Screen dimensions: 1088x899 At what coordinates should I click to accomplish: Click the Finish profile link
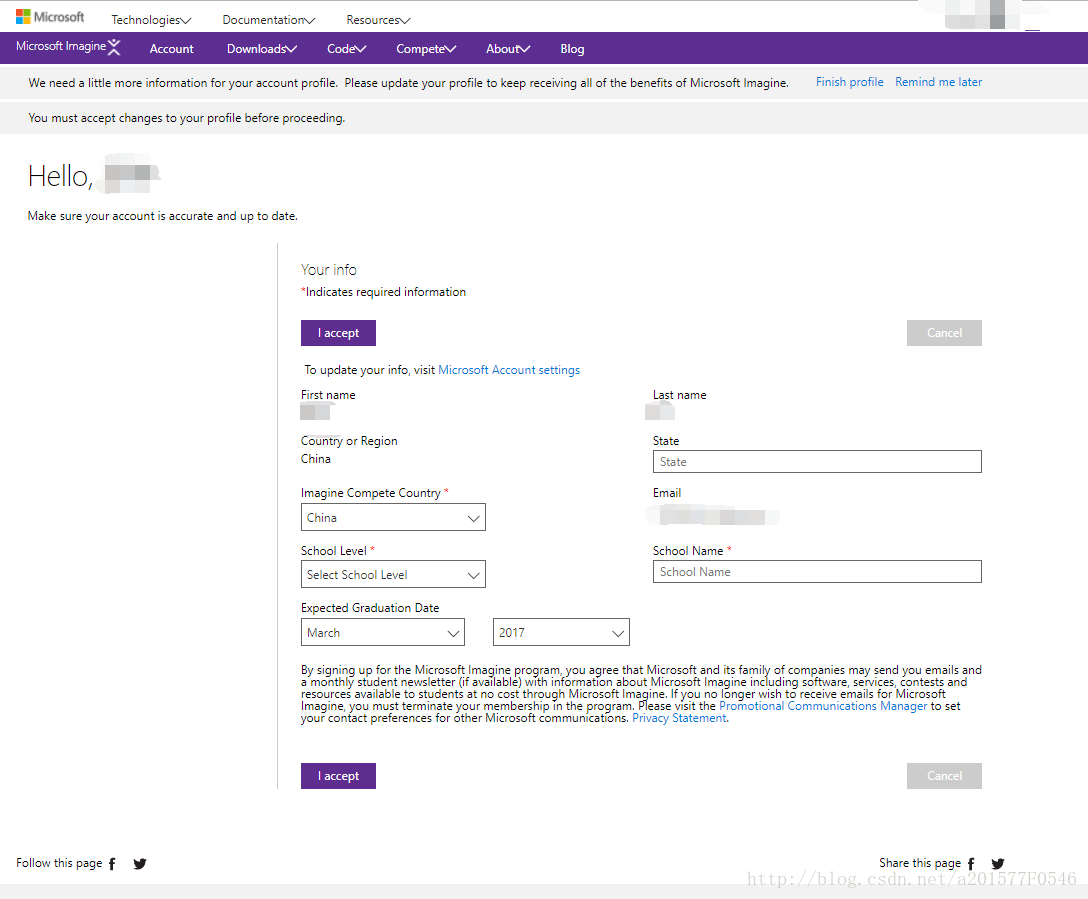pos(849,82)
